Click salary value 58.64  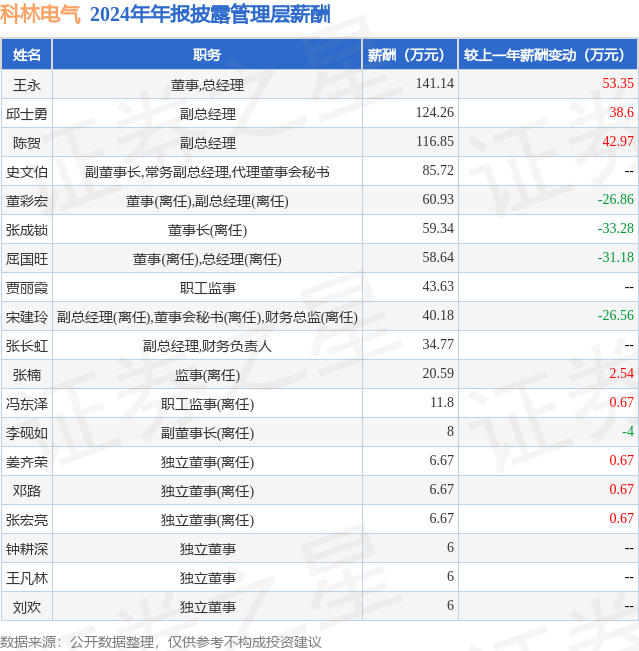(x=438, y=258)
